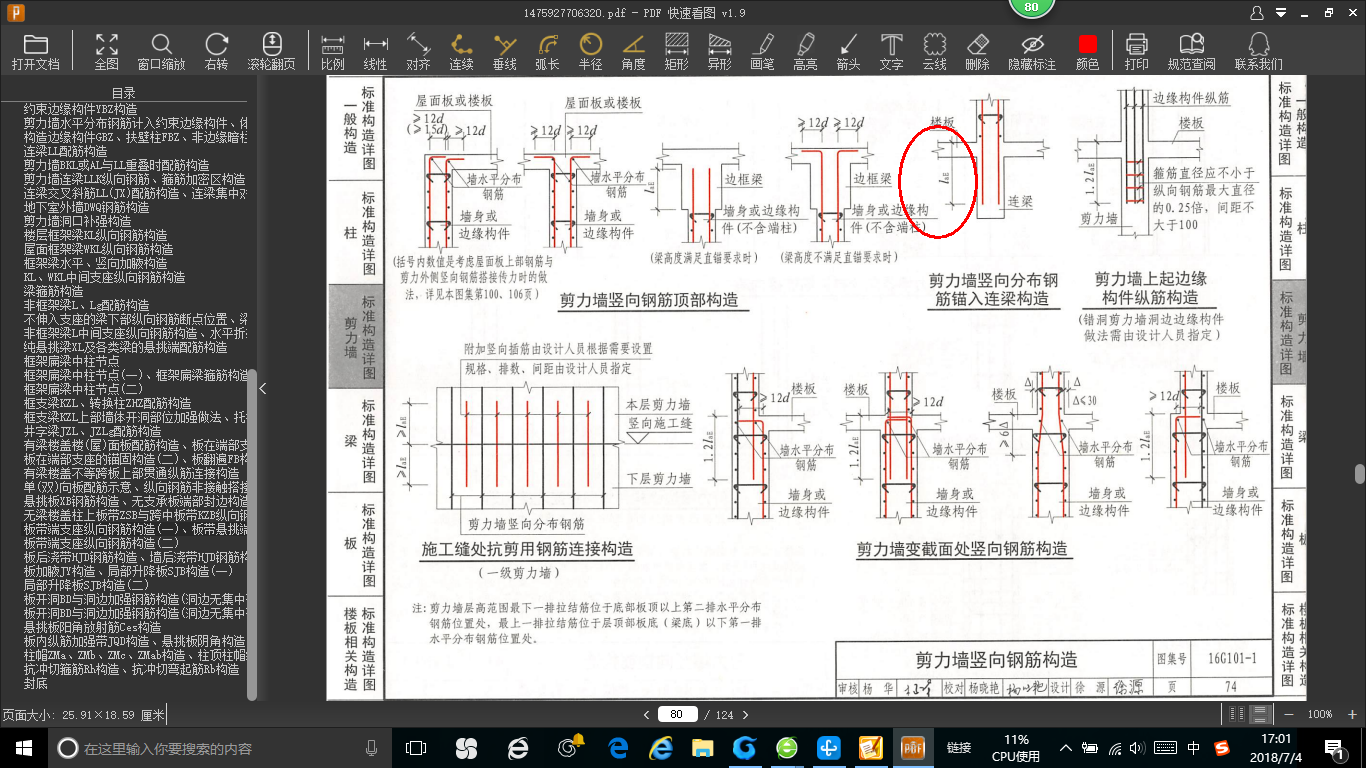Open 局部升降板SJB构造(二) outline entry
This screenshot has width=1366, height=768.
pos(86,585)
